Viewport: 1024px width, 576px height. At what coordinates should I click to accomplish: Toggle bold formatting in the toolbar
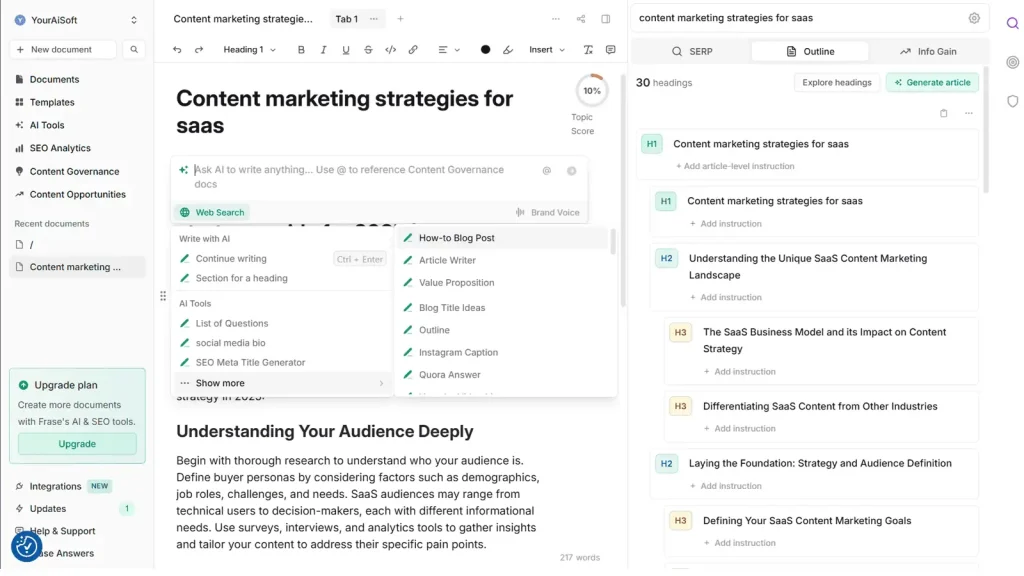coord(301,50)
